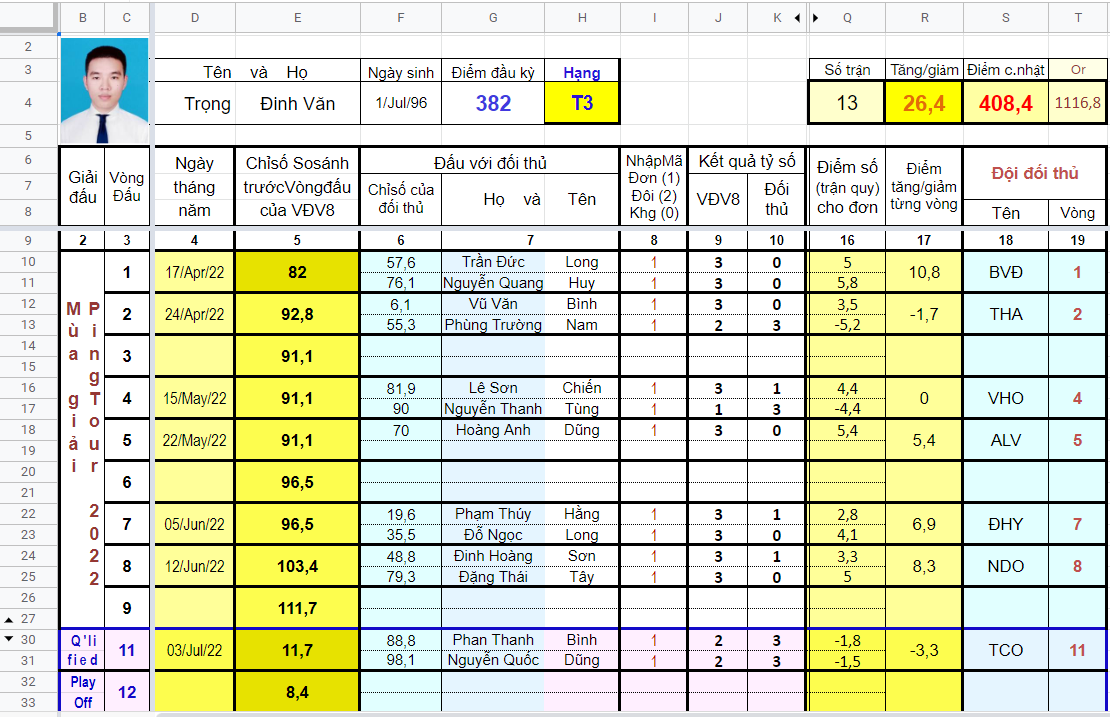Select column S header
1110x717 pixels.
pyautogui.click(x=1005, y=18)
